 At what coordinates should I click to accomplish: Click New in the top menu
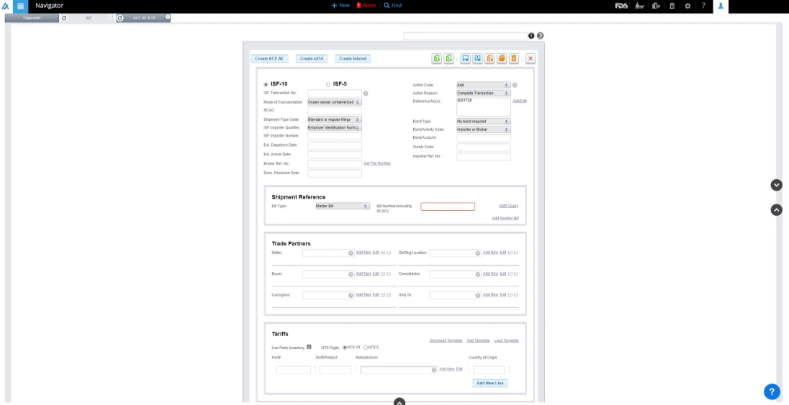tap(341, 6)
